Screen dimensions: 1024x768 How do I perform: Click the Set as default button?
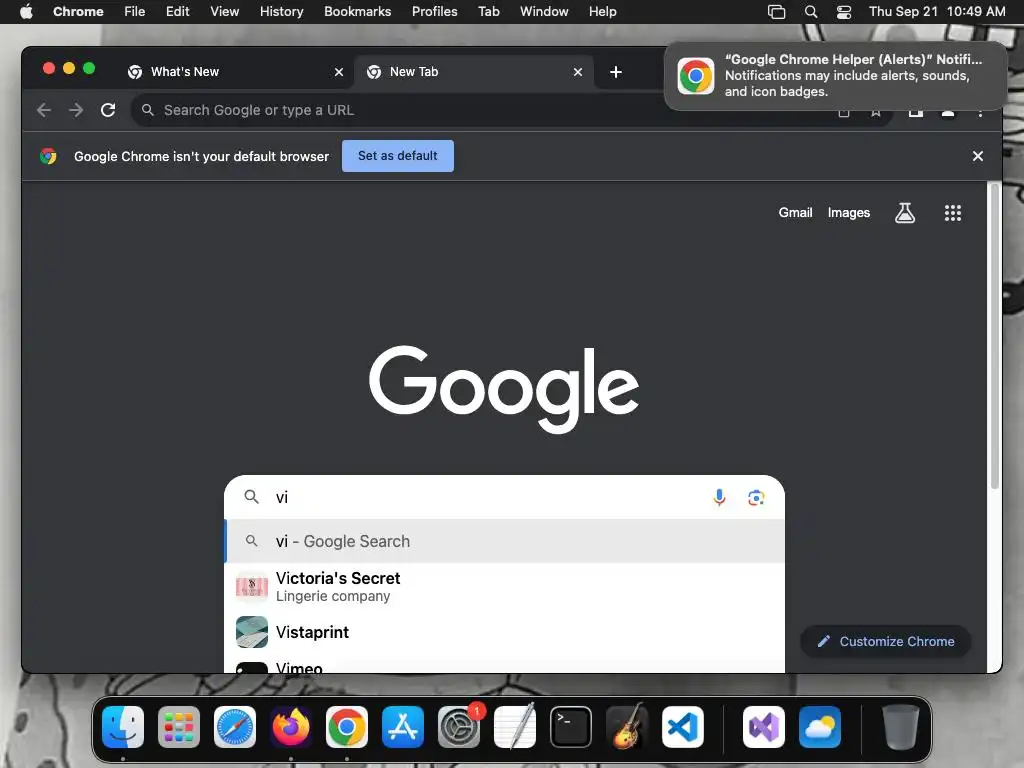pyautogui.click(x=398, y=156)
